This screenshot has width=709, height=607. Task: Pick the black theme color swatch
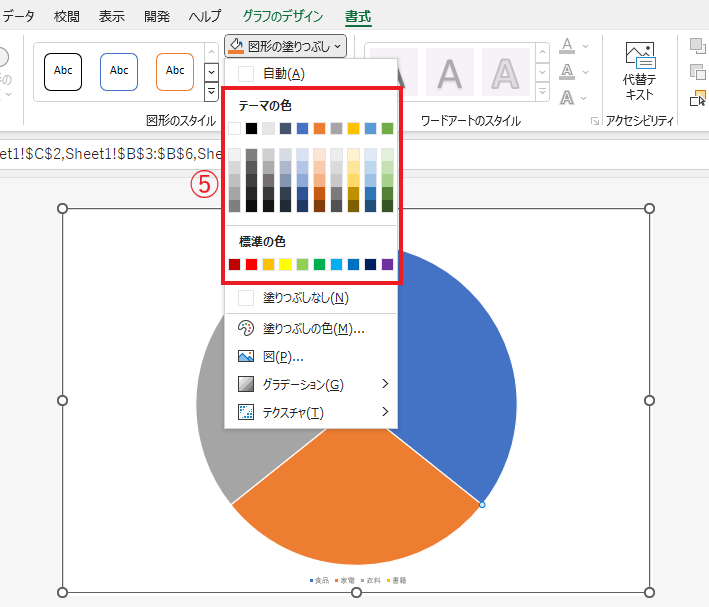coord(251,128)
